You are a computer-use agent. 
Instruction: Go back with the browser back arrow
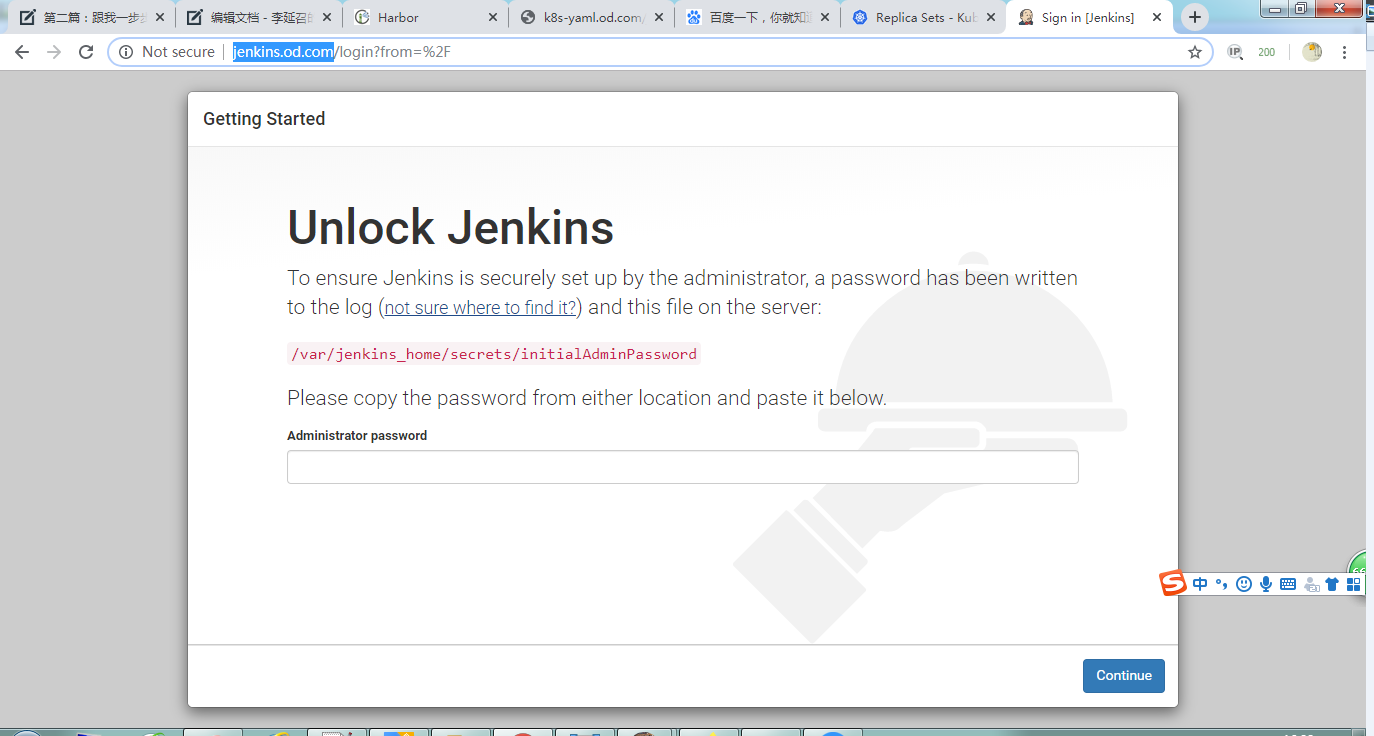click(x=22, y=52)
